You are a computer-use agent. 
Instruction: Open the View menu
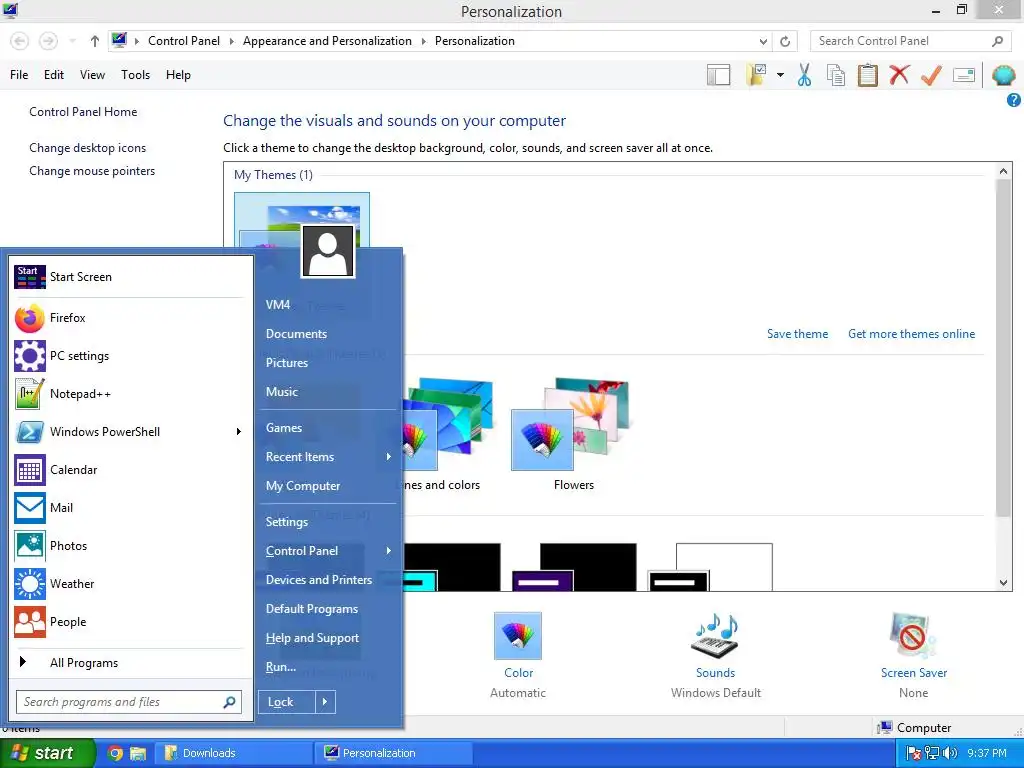click(92, 75)
